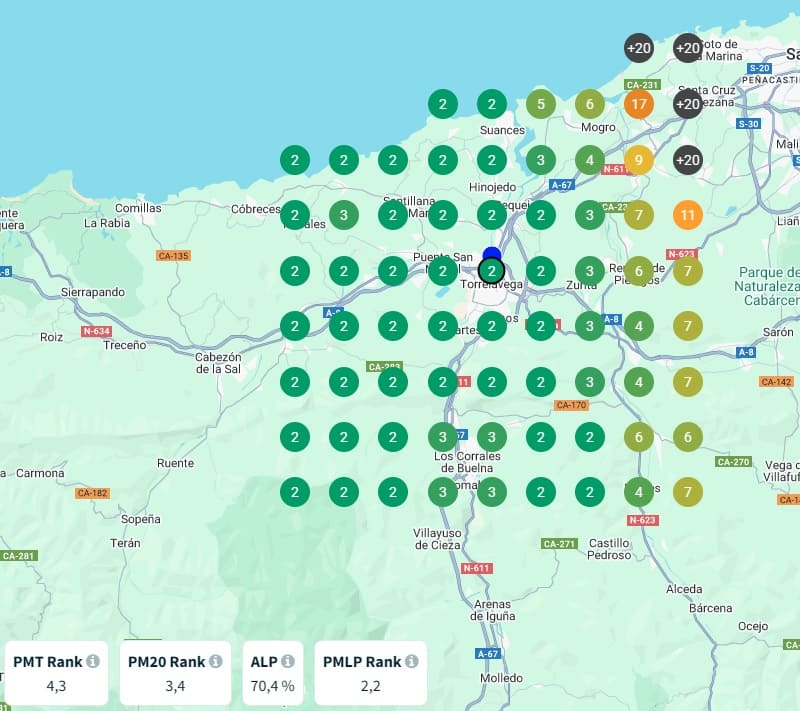
Task: Click the La Rabia label
Action: tap(107, 223)
